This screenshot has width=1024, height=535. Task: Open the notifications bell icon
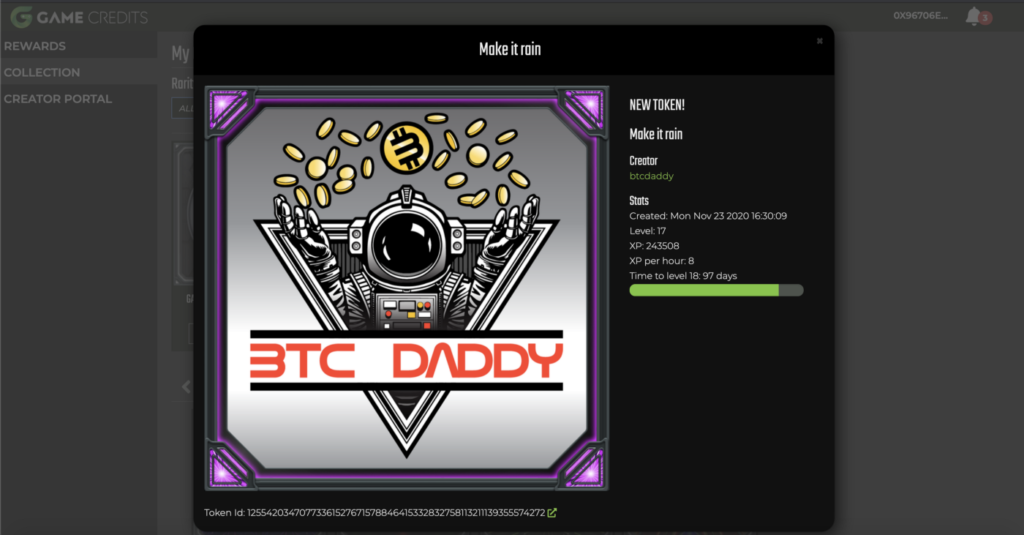tap(973, 16)
